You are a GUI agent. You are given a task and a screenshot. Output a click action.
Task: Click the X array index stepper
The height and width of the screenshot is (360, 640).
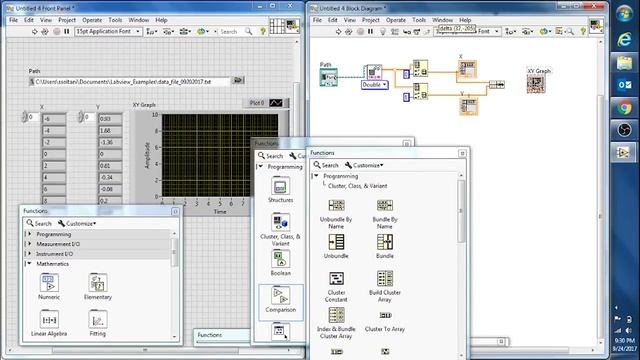coord(24,117)
